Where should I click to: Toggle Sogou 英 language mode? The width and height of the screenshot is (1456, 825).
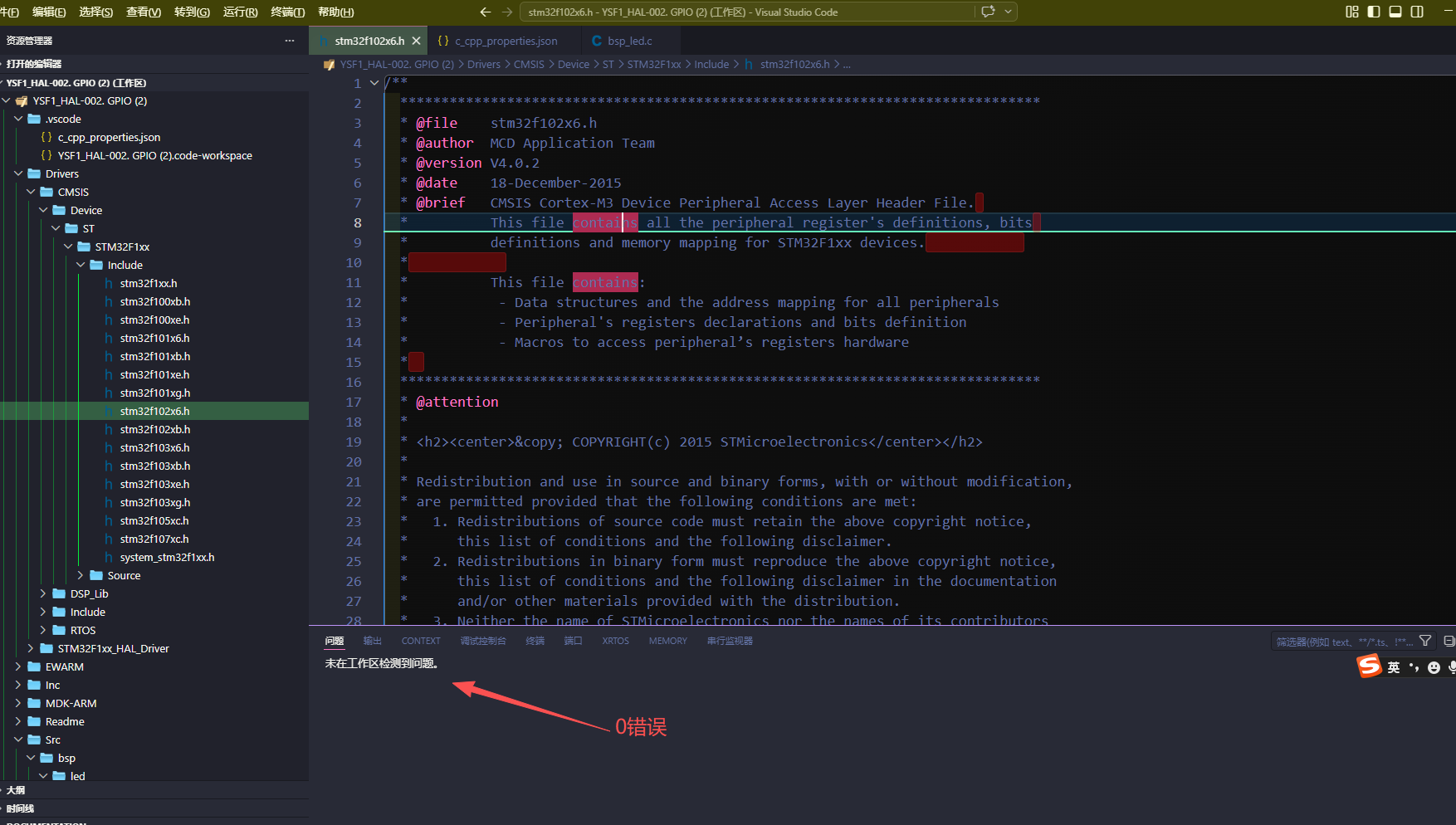(1394, 667)
